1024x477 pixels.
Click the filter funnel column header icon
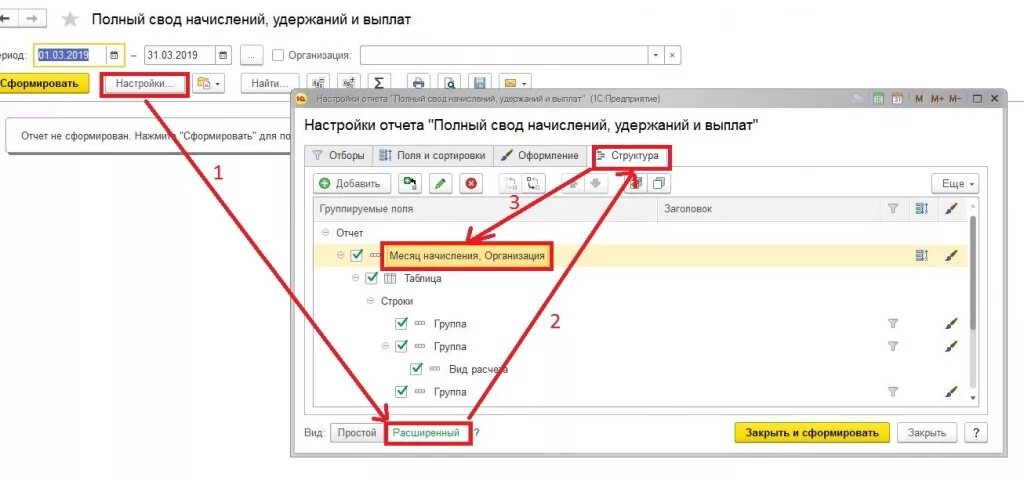pyautogui.click(x=893, y=209)
